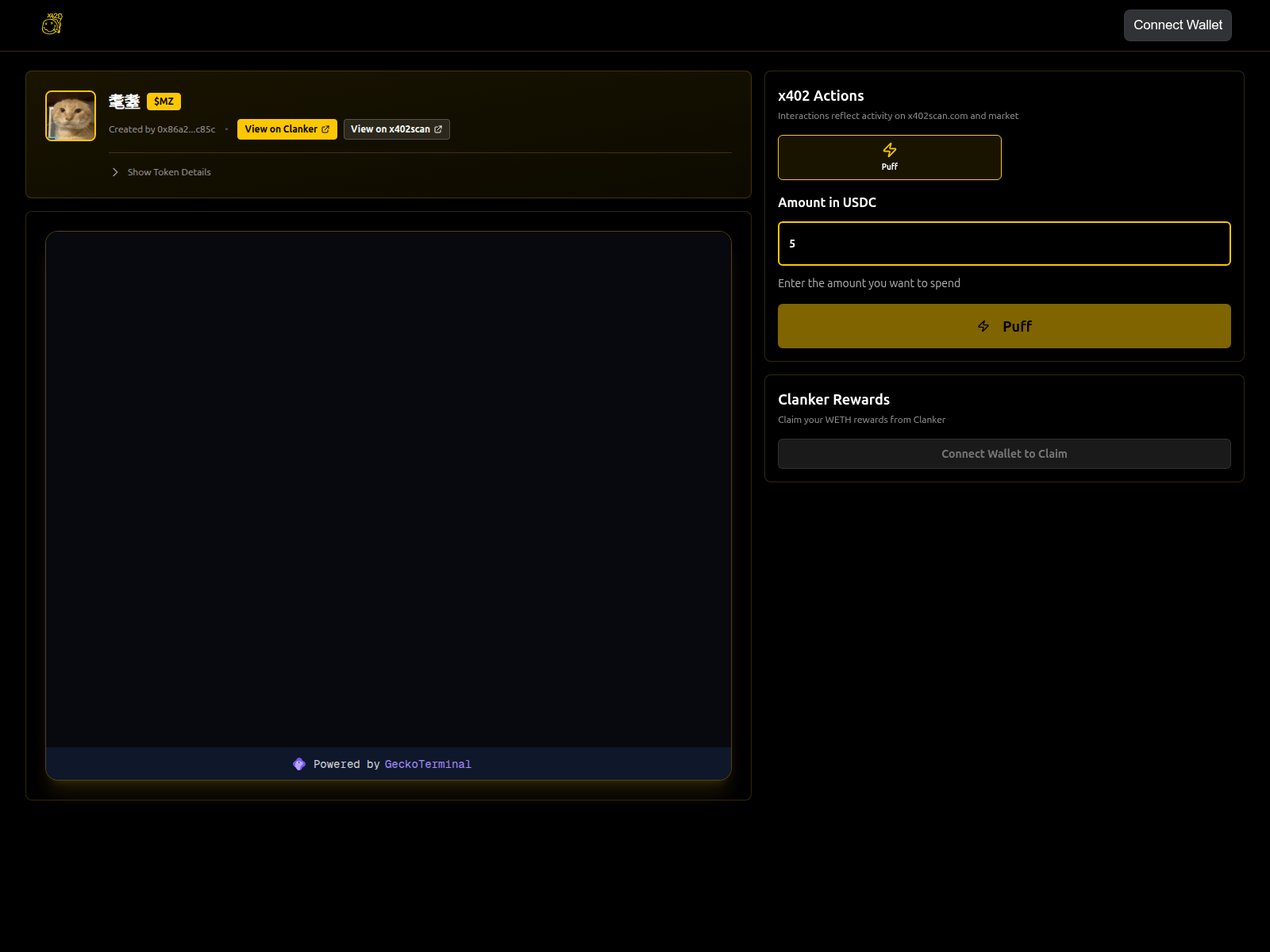This screenshot has height=952, width=1270.
Task: Click the creator address 0x86a2...c85c
Action: pyautogui.click(x=187, y=129)
